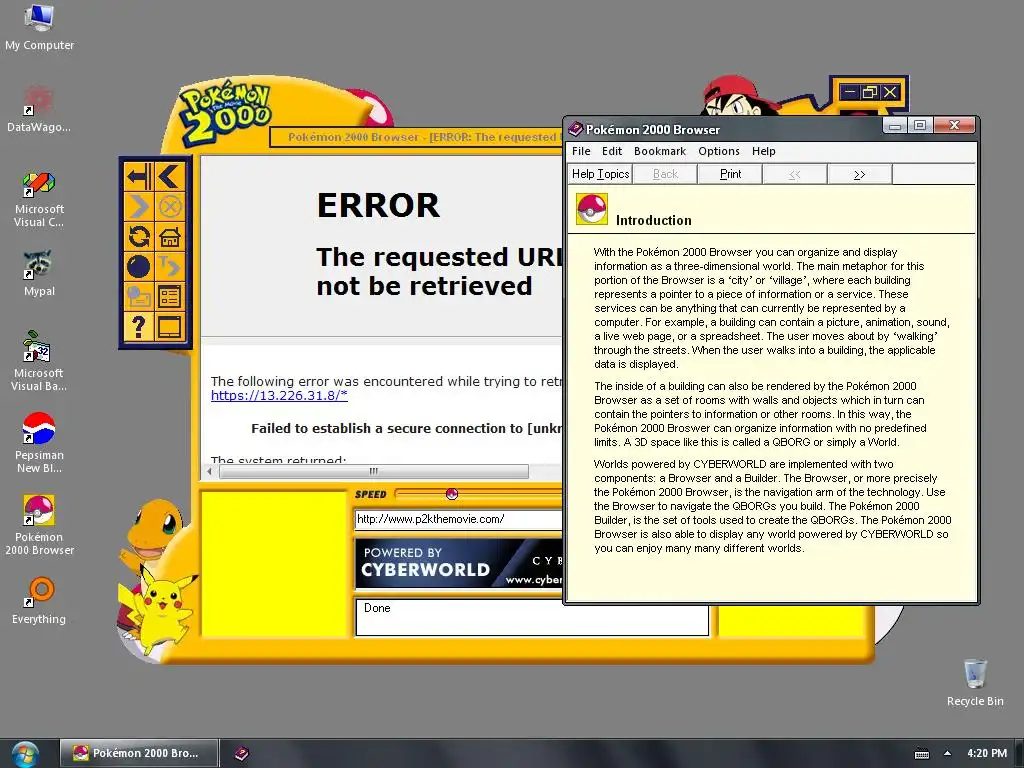Click the restore icon in the yellow Pokémon frame

[x=869, y=92]
